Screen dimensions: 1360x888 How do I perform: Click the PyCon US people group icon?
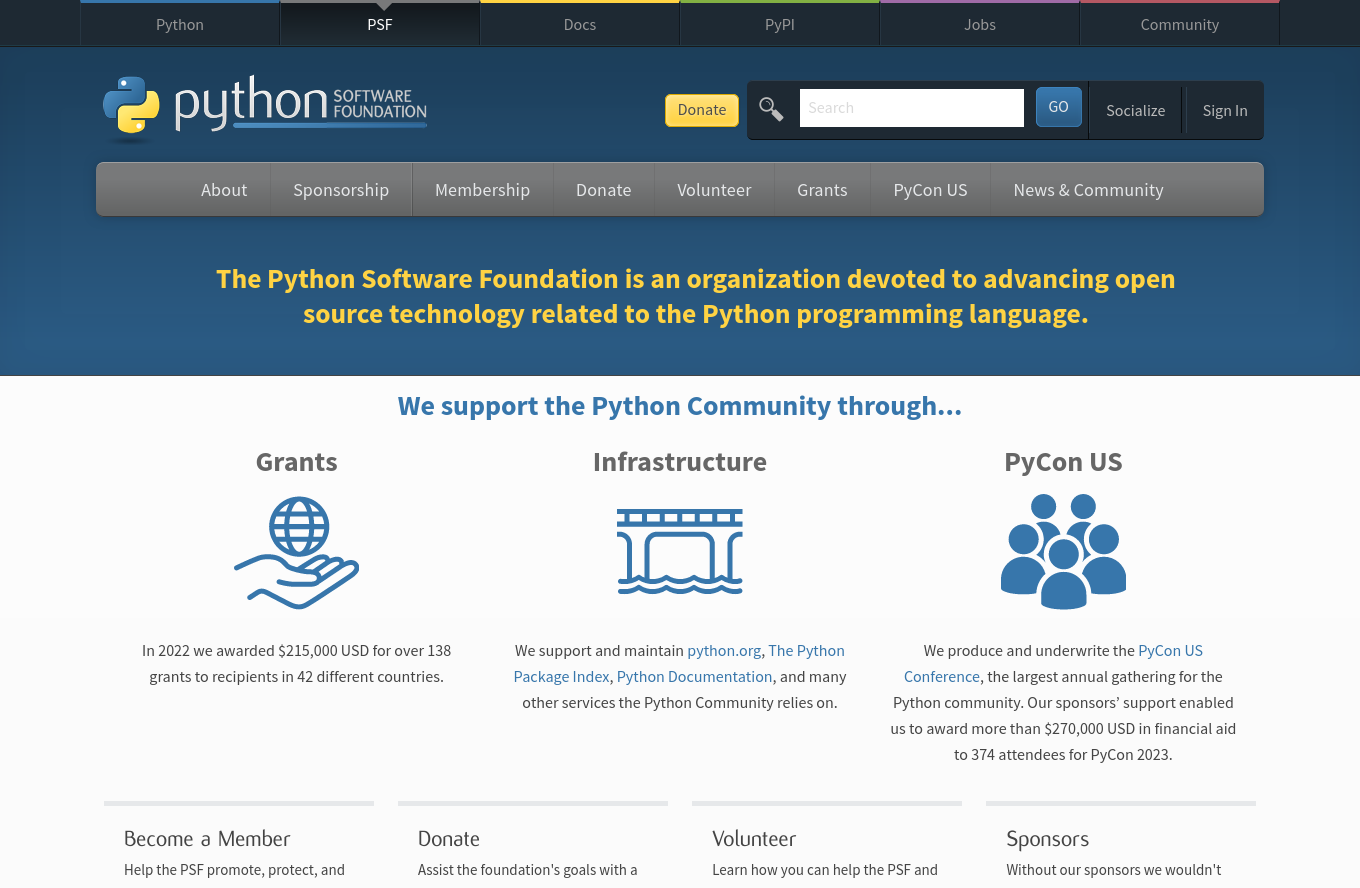(x=1063, y=551)
